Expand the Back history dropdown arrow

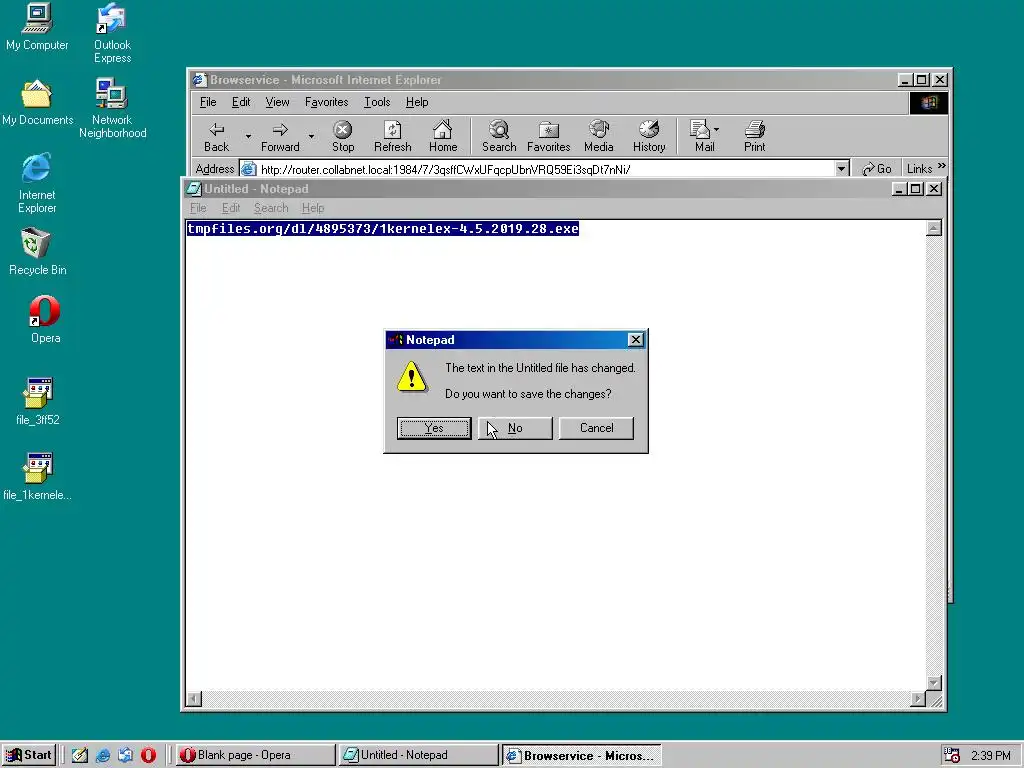(x=248, y=136)
